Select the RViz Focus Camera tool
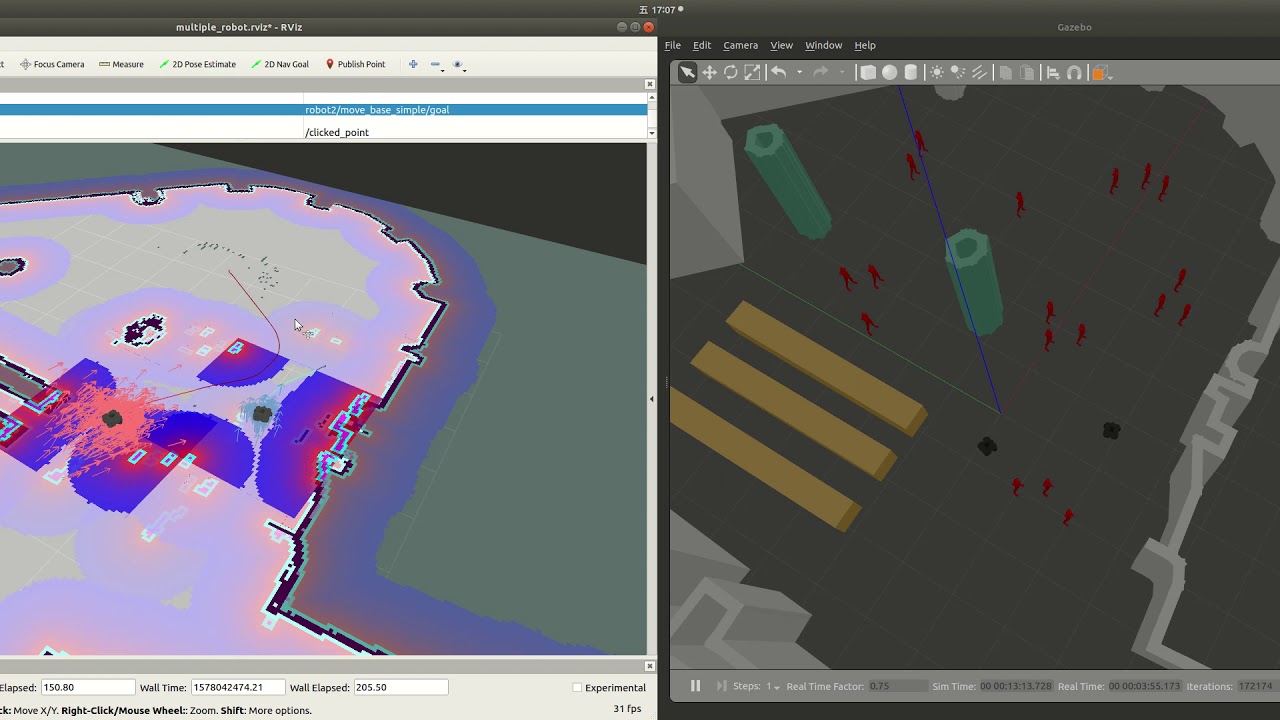 (x=52, y=64)
